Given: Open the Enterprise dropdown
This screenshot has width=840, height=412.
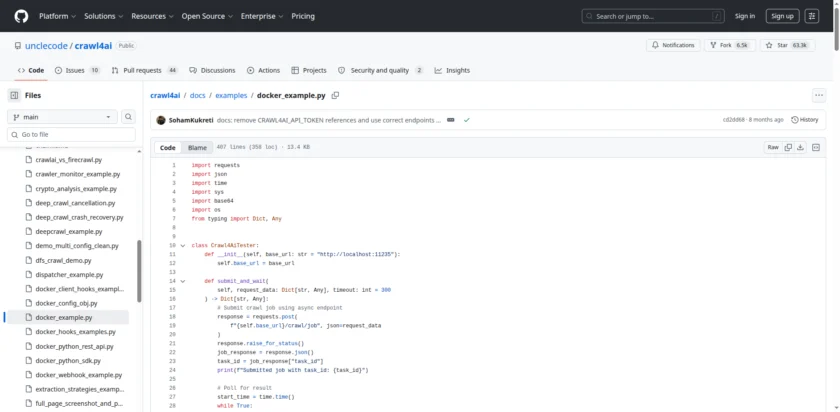Looking at the screenshot, I should 262,16.
